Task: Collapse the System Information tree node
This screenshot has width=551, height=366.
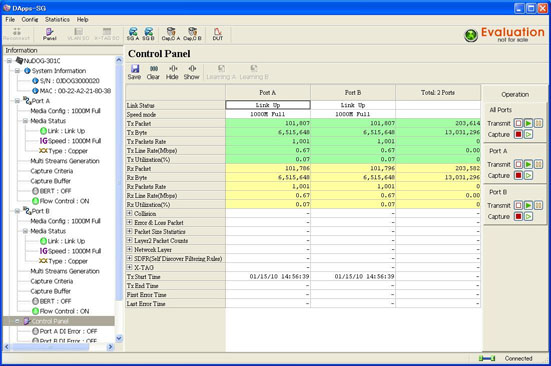Action: (x=17, y=71)
